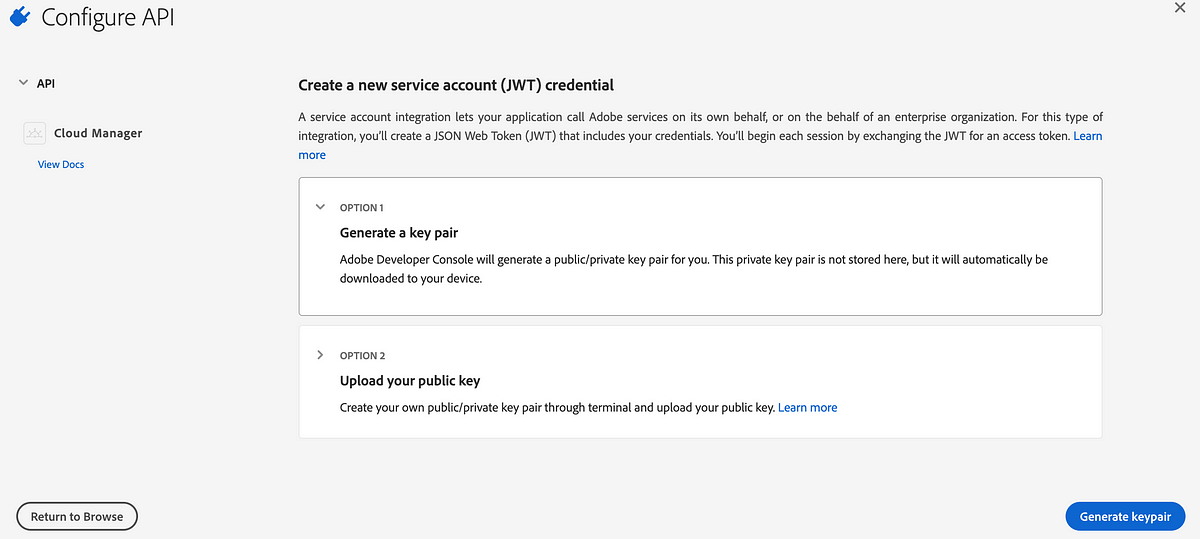The height and width of the screenshot is (539, 1200).
Task: Click the Create a new service account heading
Action: coord(456,85)
